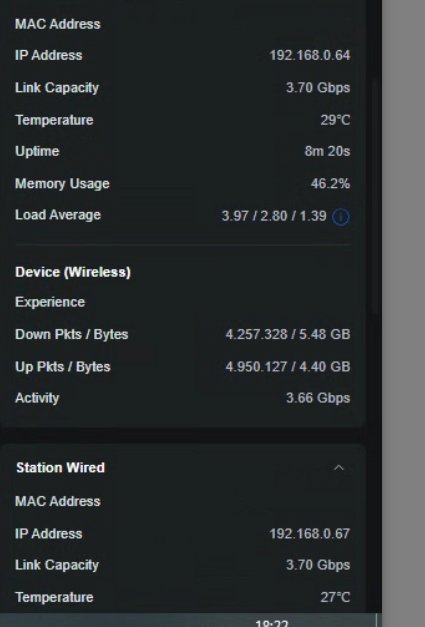Click the 4.257.328 / 5.48 GB down value
The image size is (425, 627).
click(x=288, y=334)
